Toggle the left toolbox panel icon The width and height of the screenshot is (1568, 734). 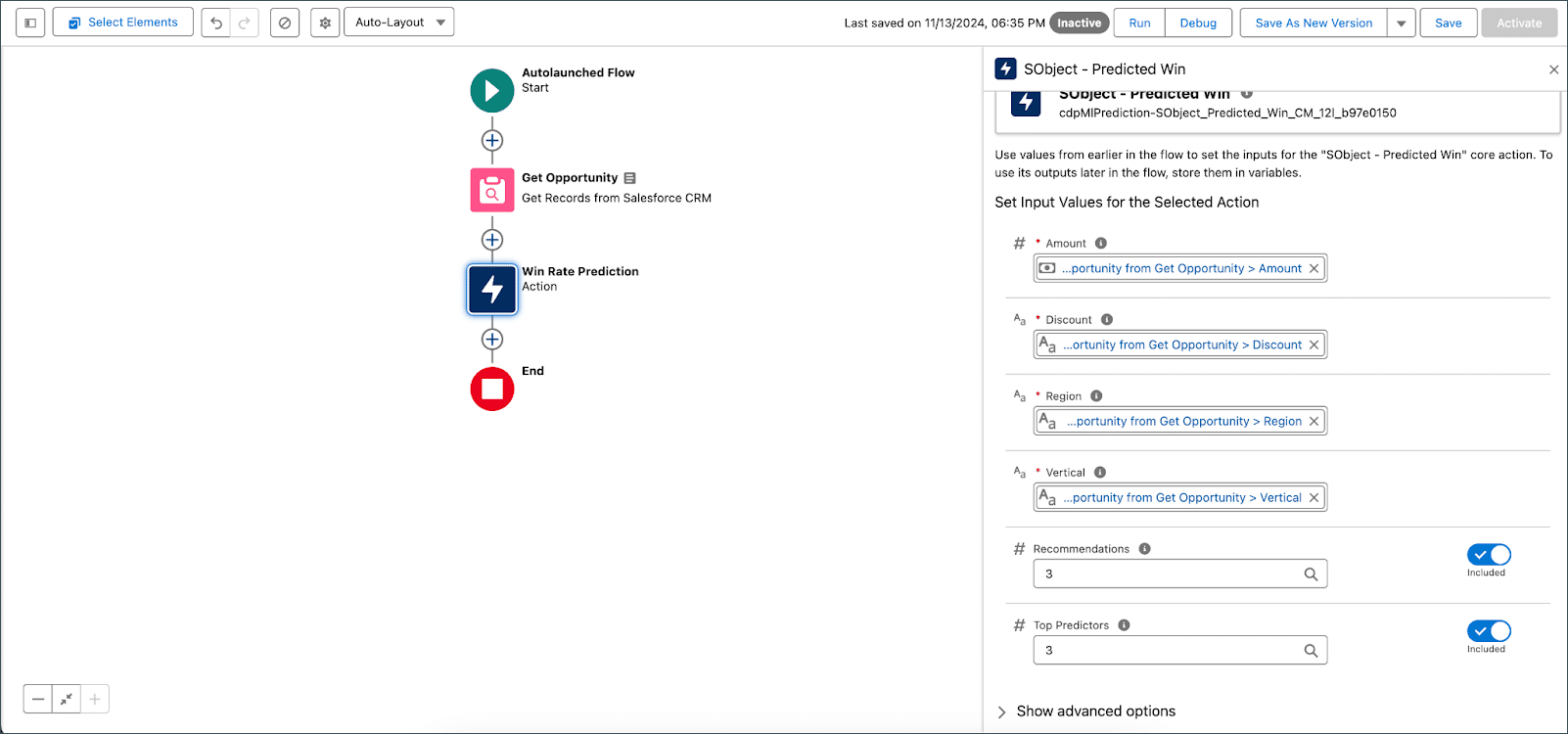(x=30, y=23)
